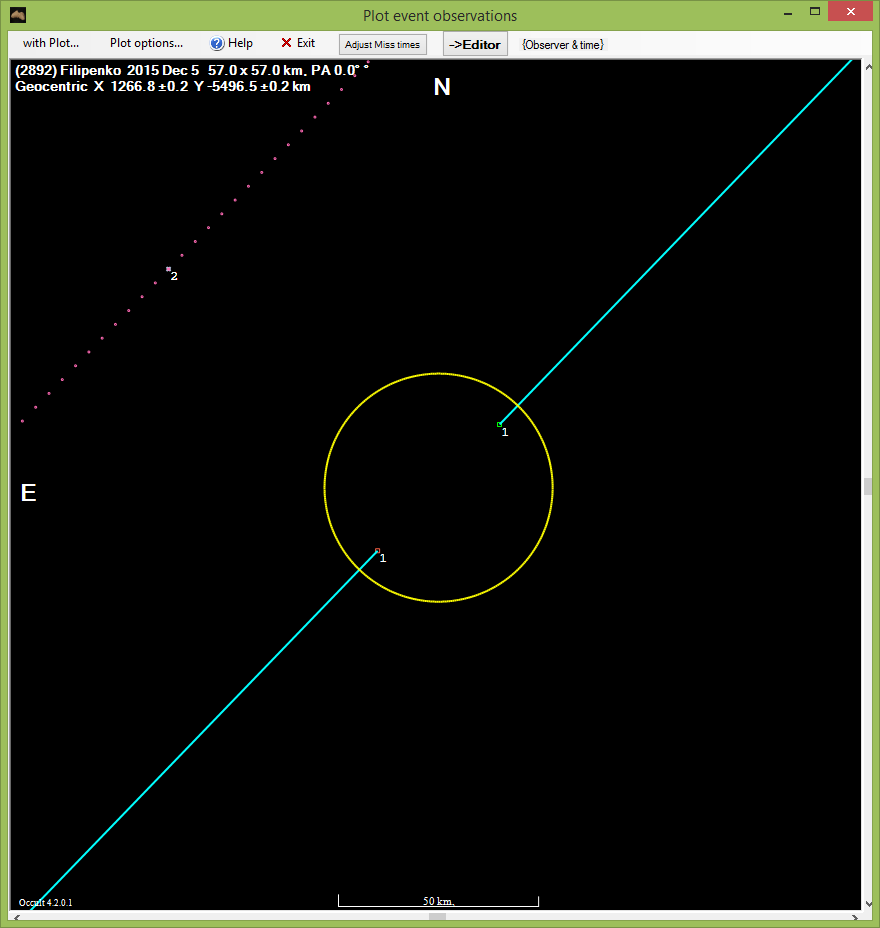Close the Plot event observations window
This screenshot has height=928, width=880.
[x=850, y=12]
